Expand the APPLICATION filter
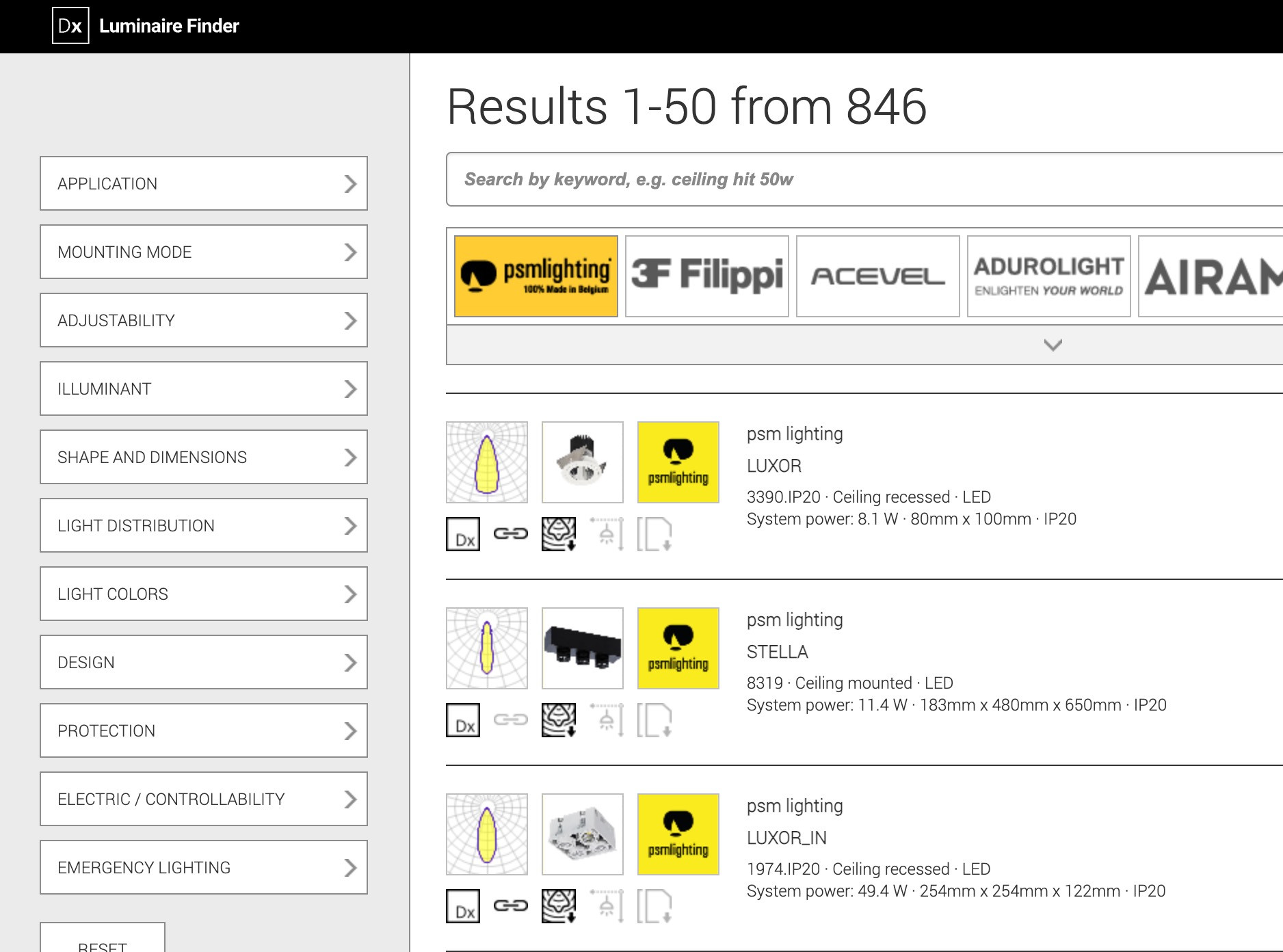 [x=204, y=183]
